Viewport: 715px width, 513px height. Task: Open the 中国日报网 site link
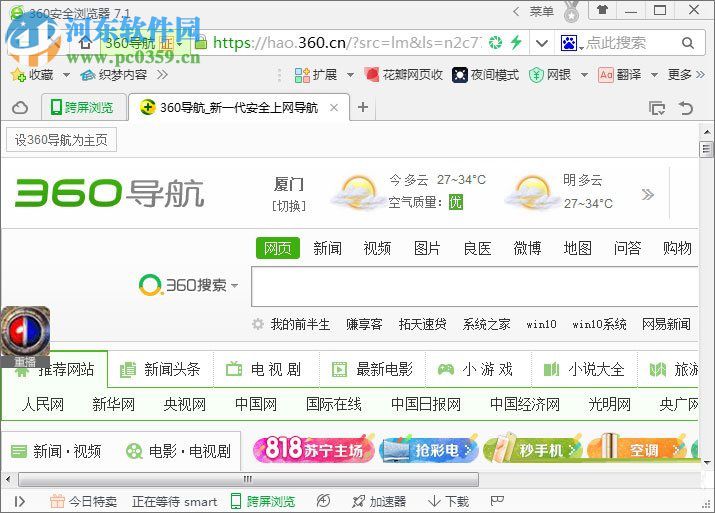(x=426, y=404)
